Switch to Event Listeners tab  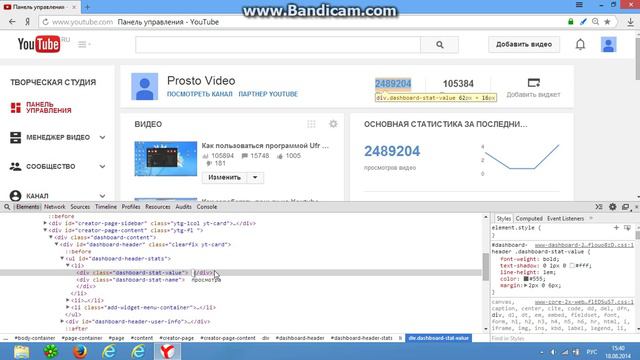point(565,219)
